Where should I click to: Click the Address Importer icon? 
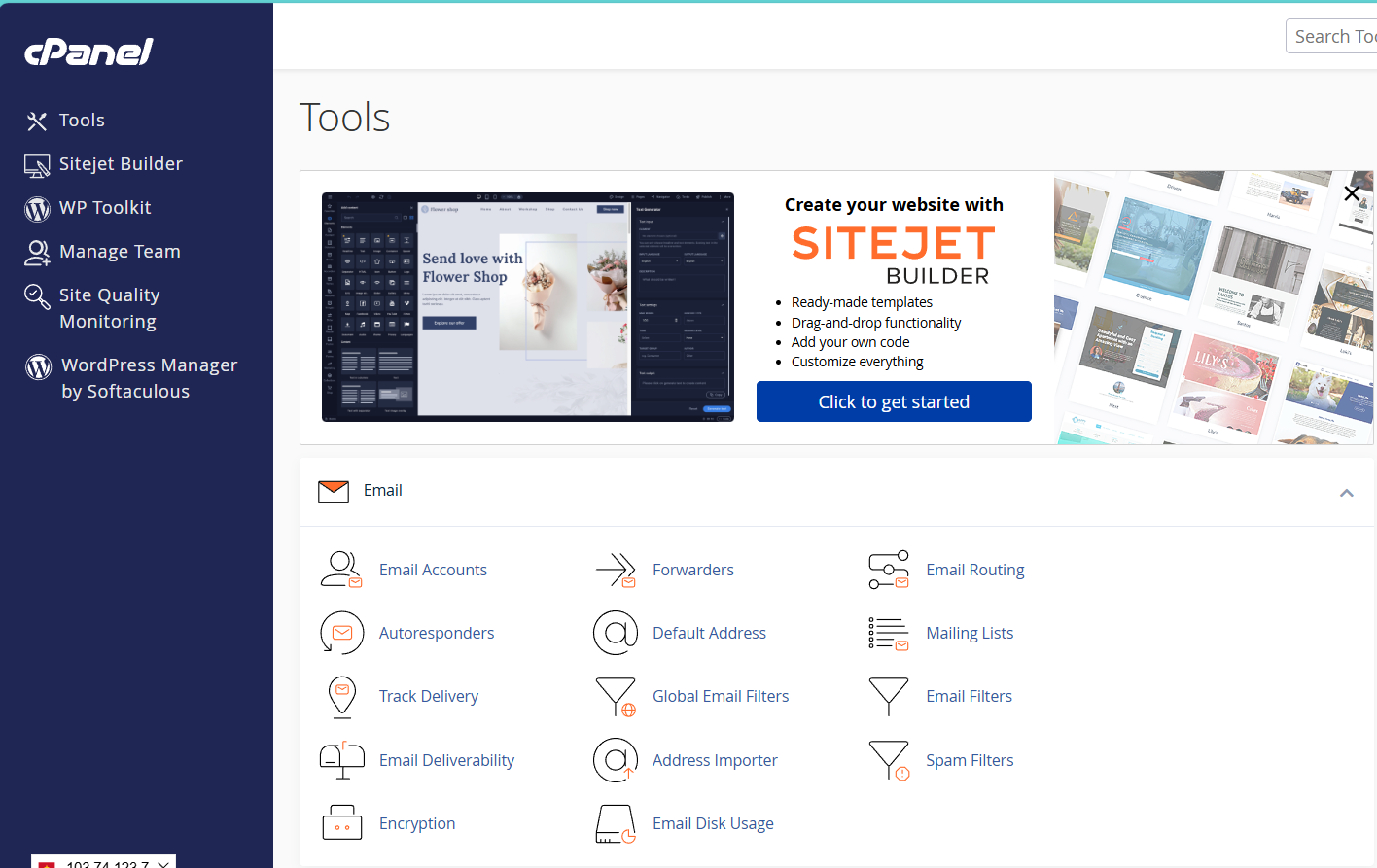616,760
